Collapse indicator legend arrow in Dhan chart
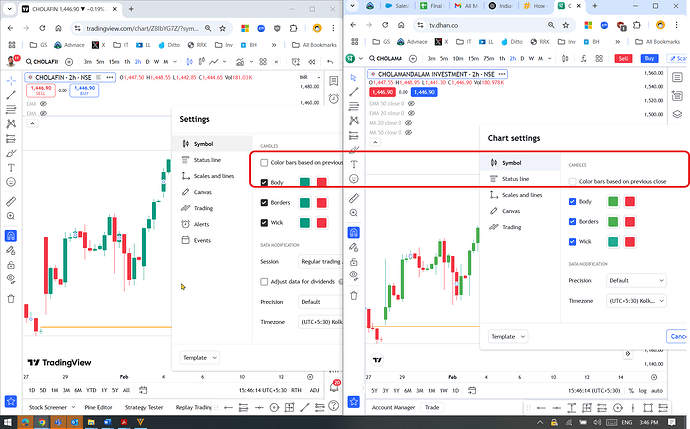Image resolution: width=690 pixels, height=429 pixels. 375,142
